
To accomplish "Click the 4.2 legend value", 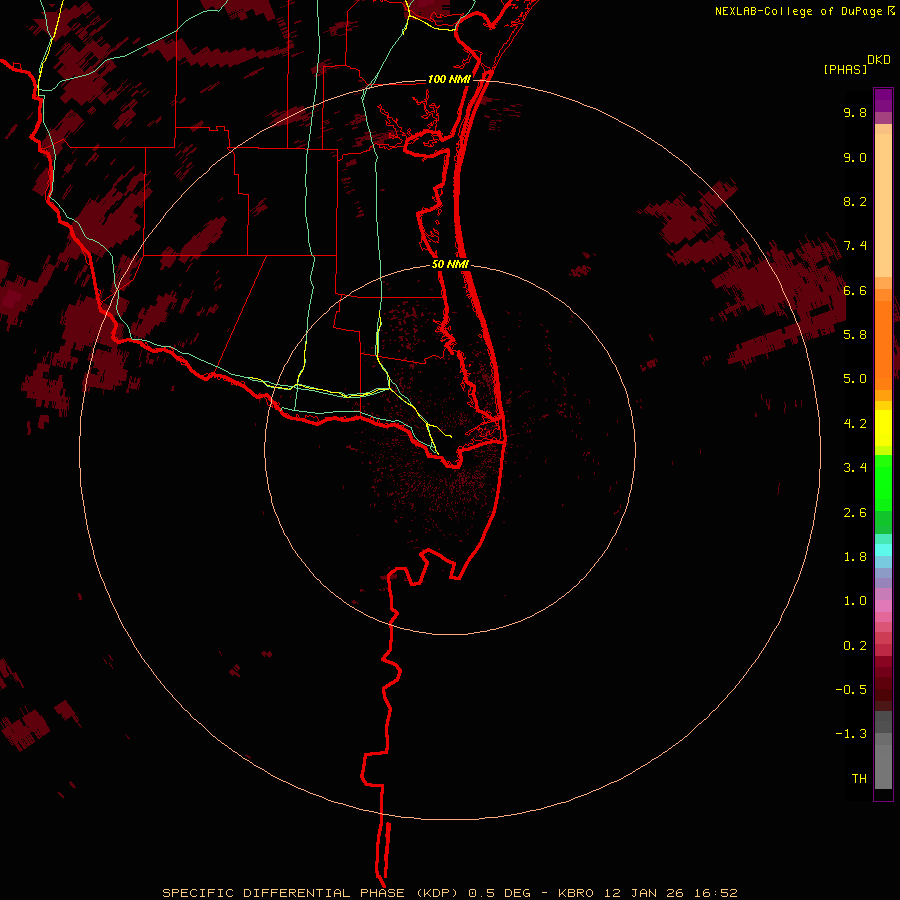I will (855, 423).
